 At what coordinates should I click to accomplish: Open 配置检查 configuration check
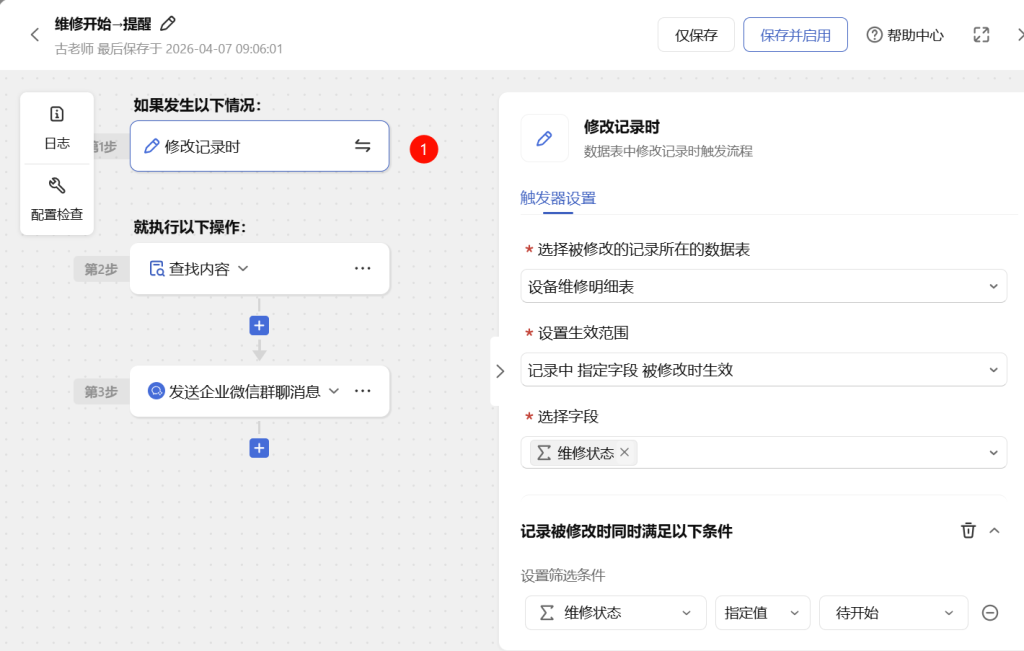pyautogui.click(x=57, y=199)
